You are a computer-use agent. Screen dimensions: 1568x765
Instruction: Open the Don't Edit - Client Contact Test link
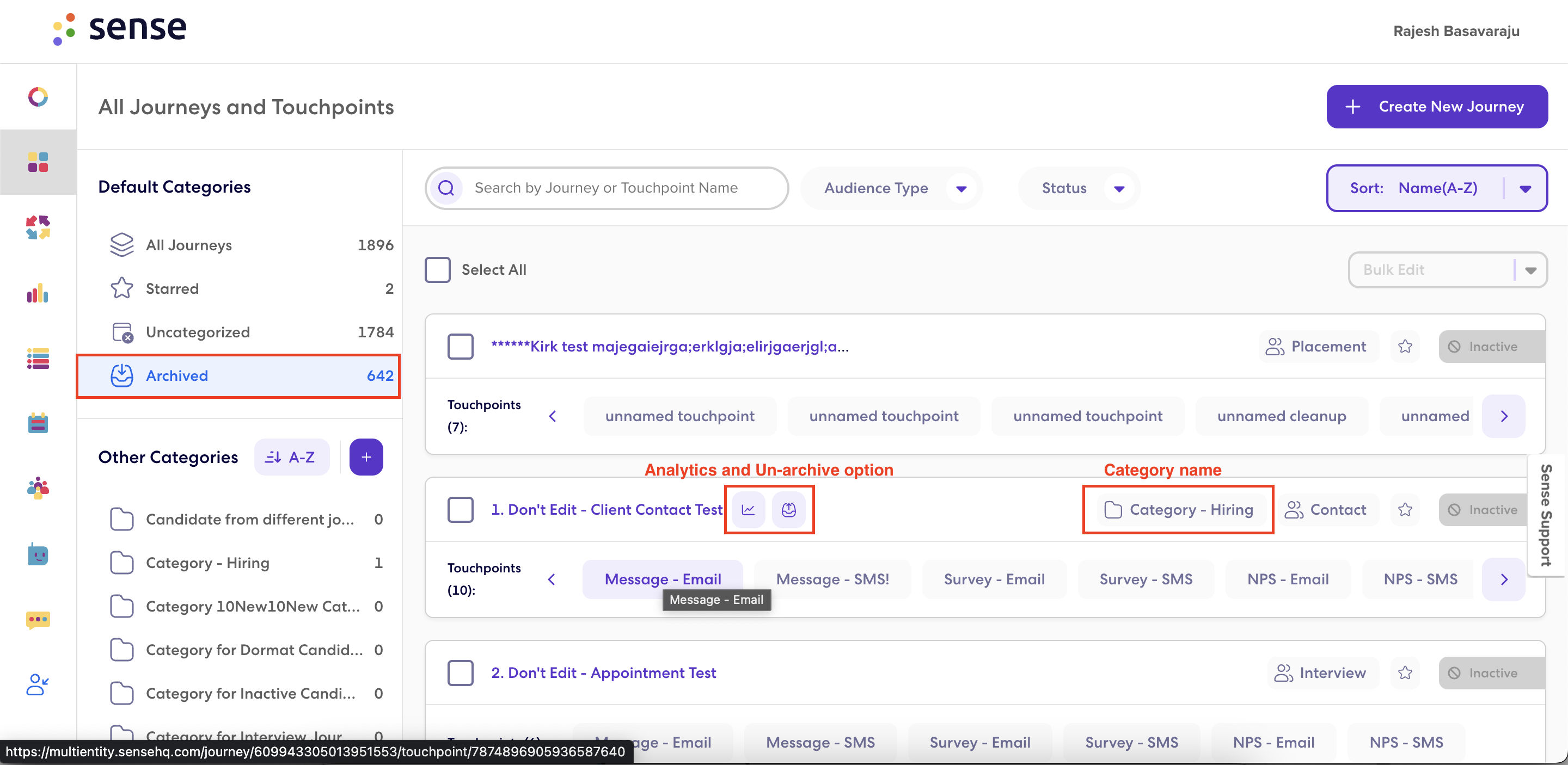tap(607, 510)
